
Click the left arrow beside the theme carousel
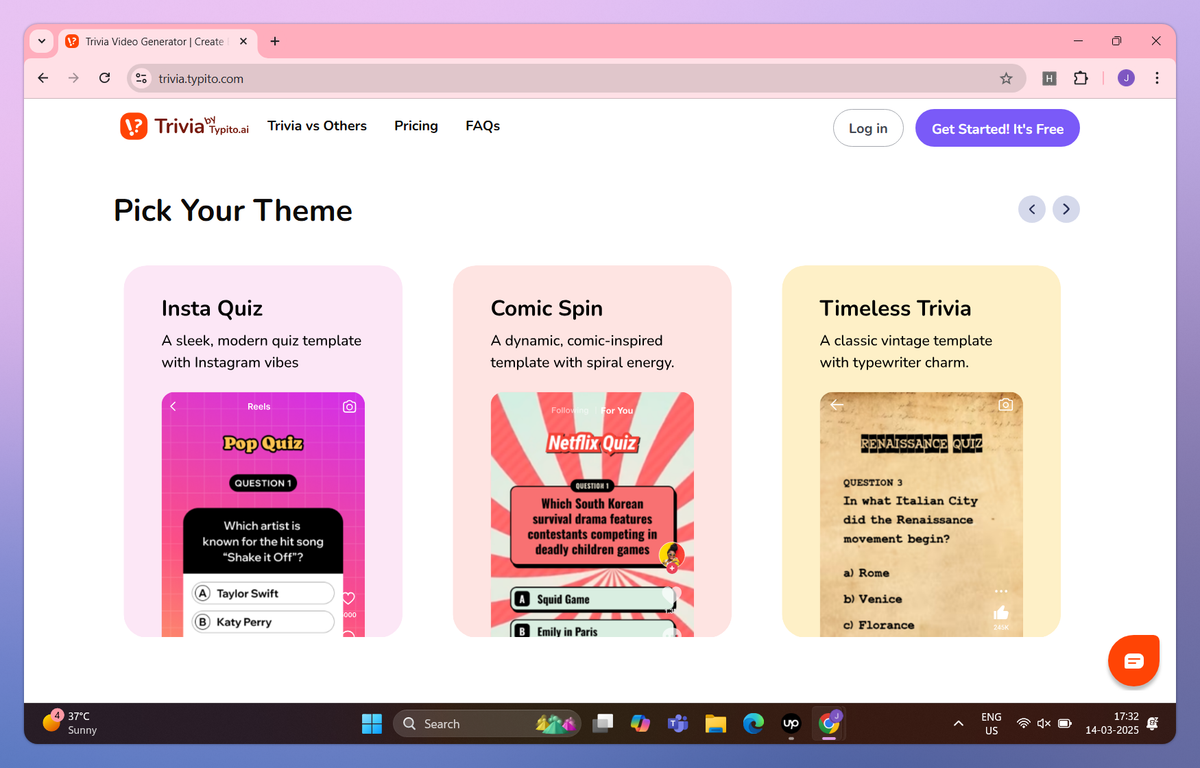coord(1032,209)
